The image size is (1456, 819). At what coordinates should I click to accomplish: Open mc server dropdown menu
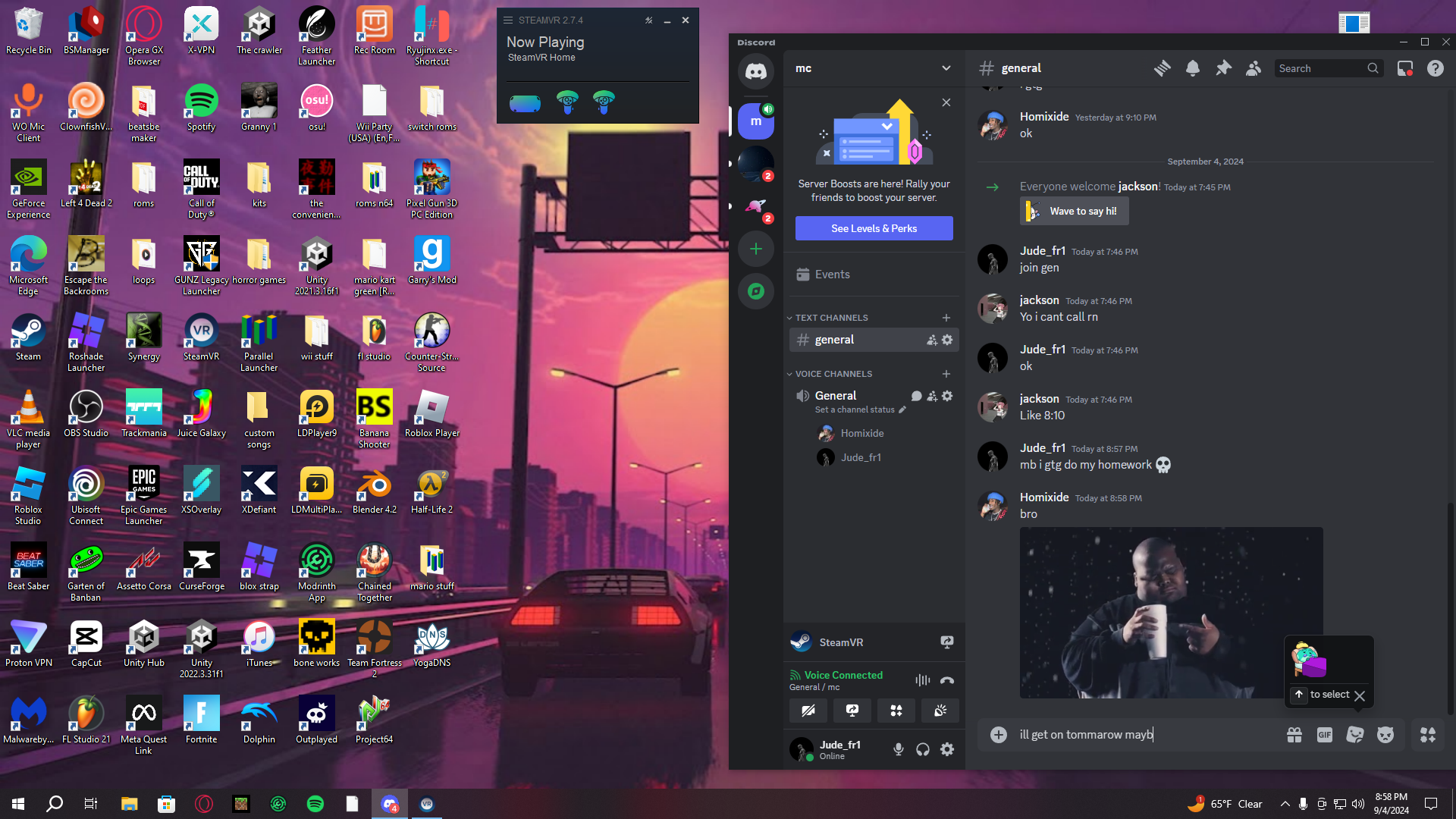946,68
